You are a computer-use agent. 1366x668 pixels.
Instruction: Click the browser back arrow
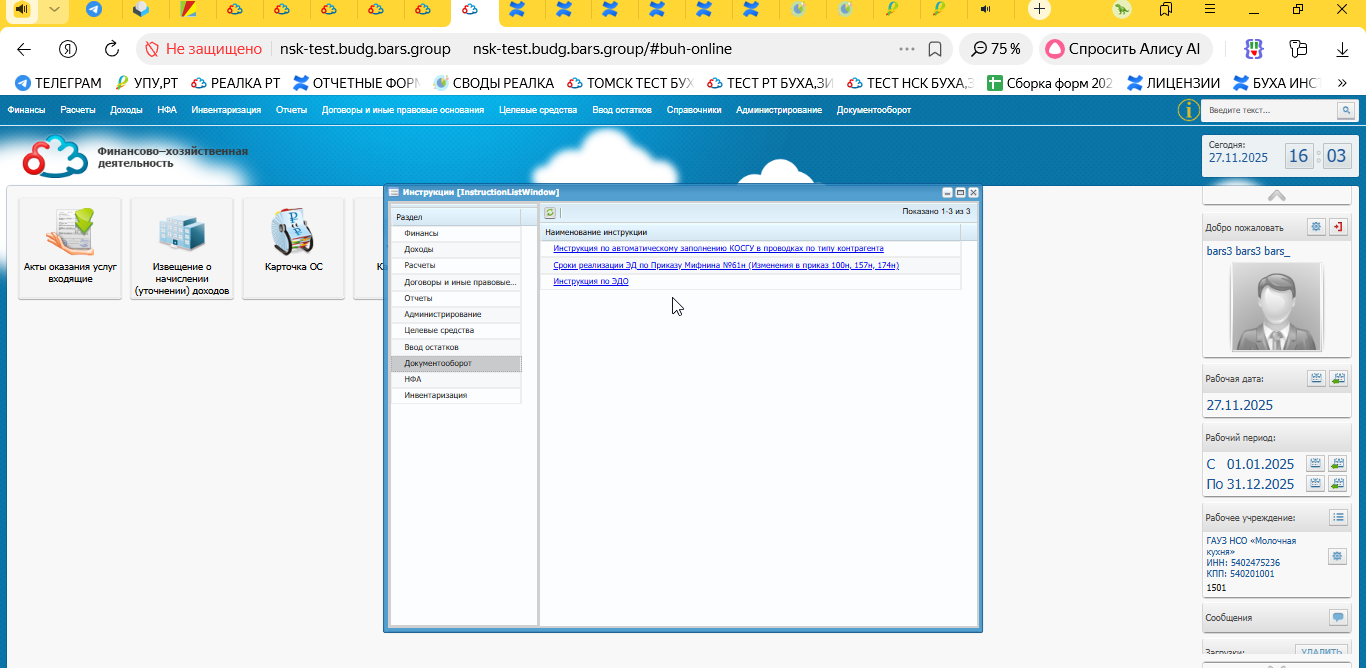click(x=24, y=49)
